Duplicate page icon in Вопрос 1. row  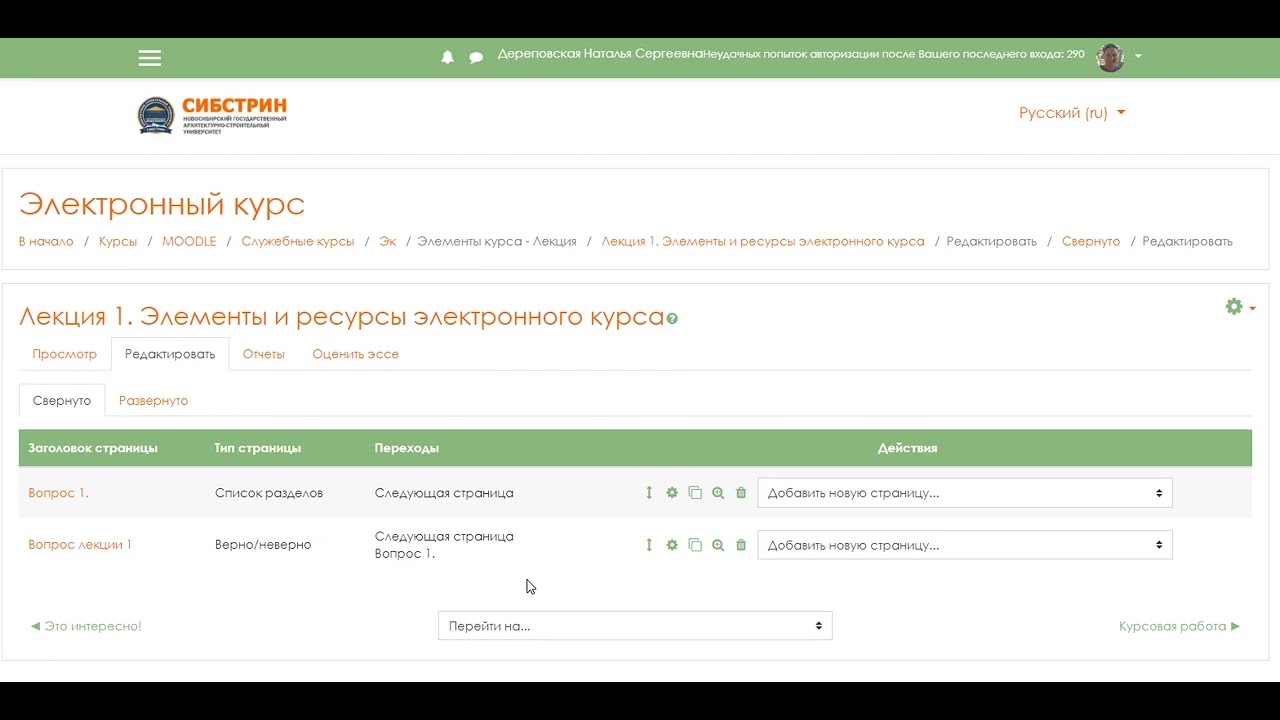tap(695, 493)
